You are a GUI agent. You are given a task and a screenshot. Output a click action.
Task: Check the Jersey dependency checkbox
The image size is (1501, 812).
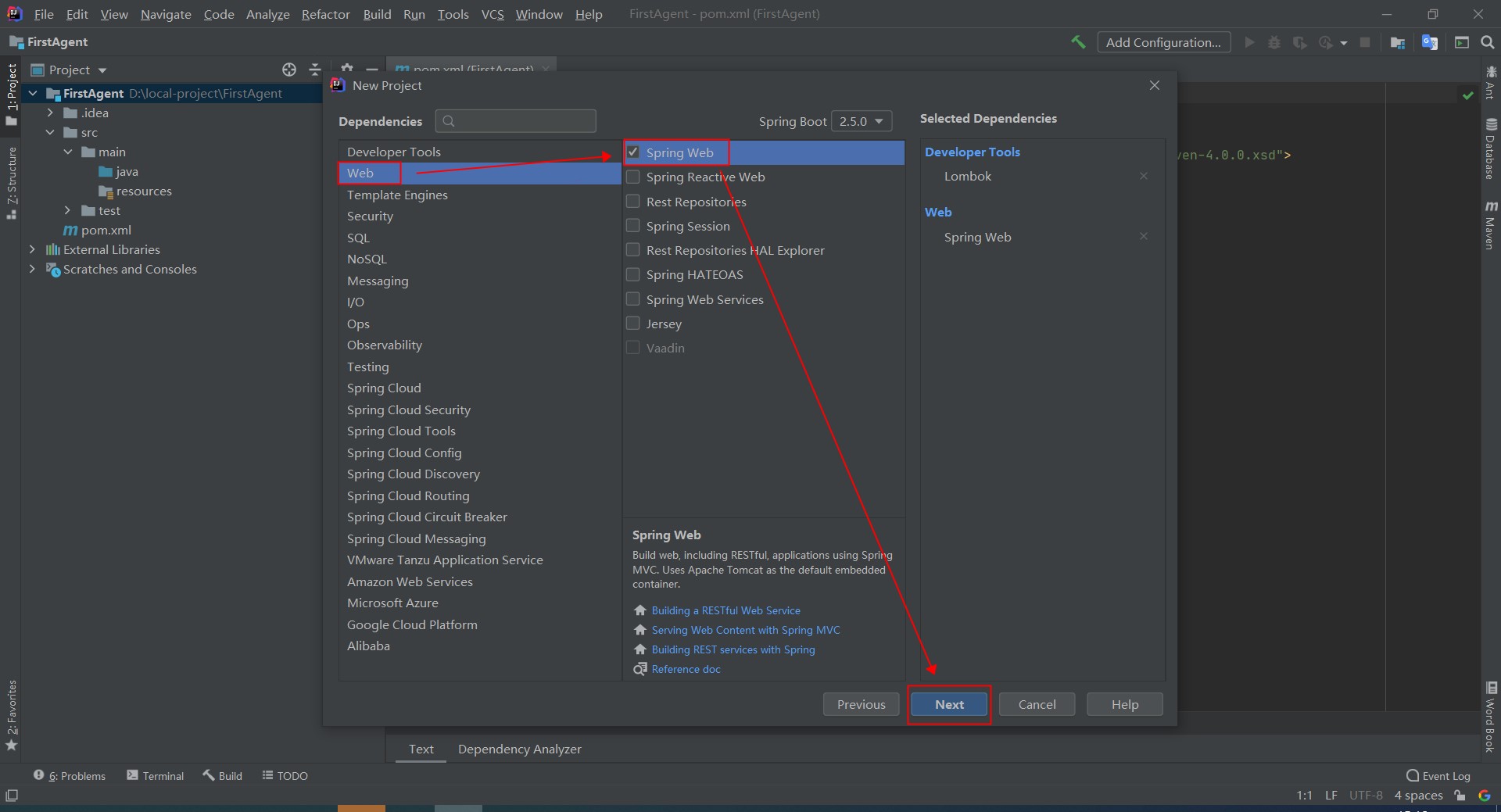[633, 324]
